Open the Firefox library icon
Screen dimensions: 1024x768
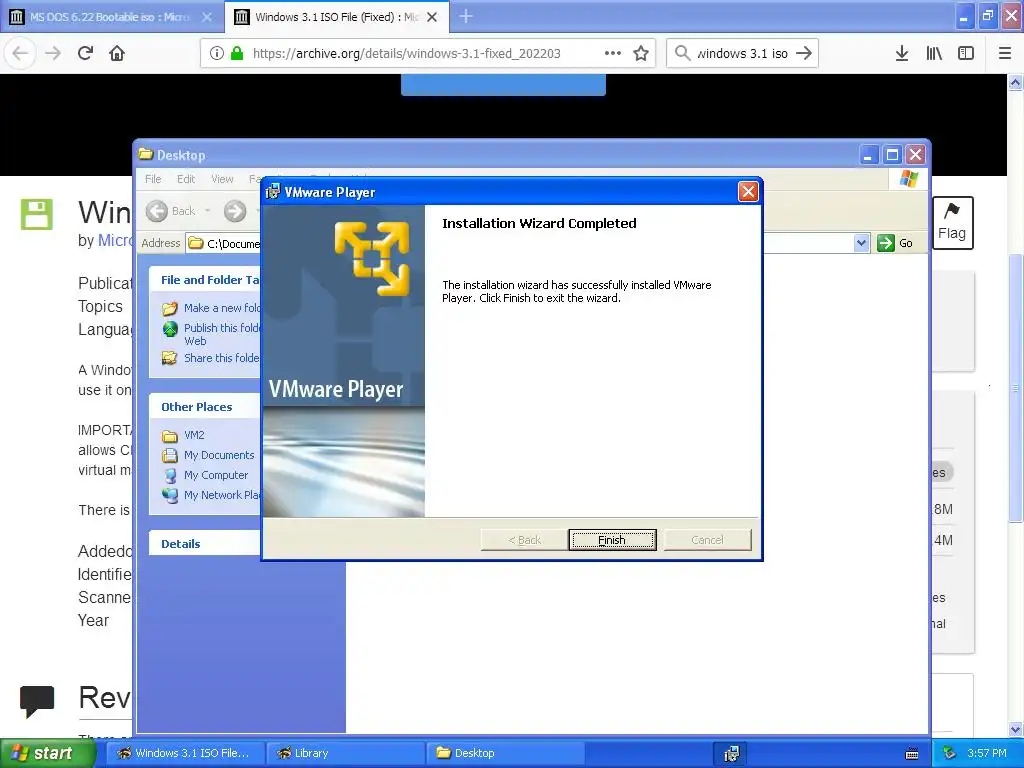click(x=934, y=54)
